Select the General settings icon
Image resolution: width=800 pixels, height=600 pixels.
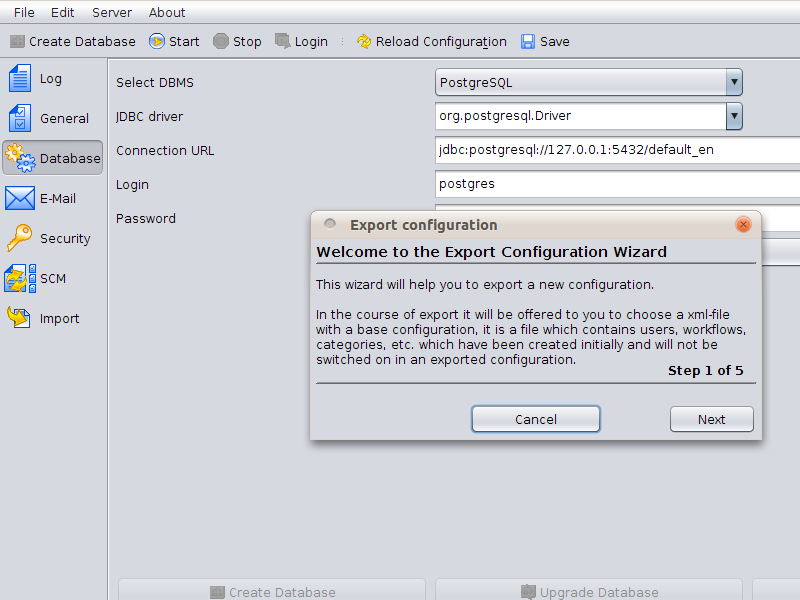tap(20, 118)
